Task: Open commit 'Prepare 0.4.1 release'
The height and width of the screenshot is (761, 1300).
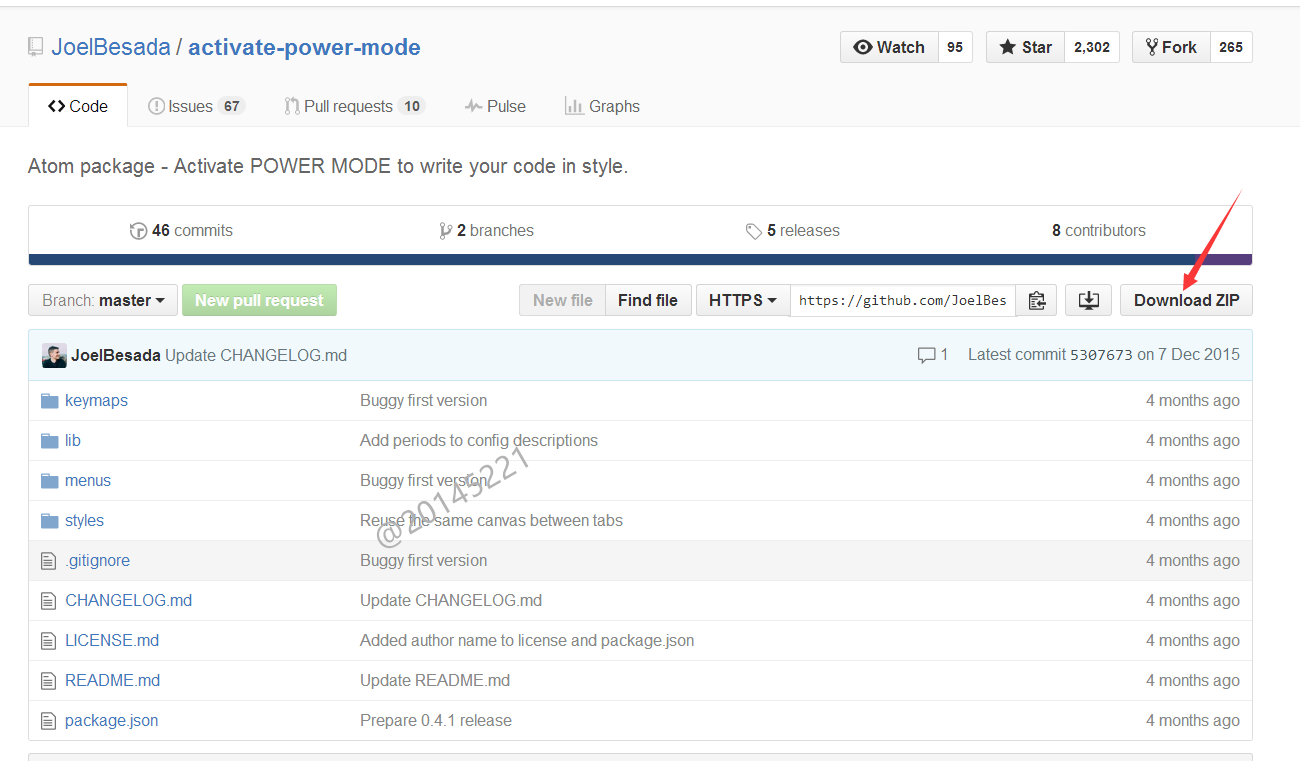Action: coord(436,720)
